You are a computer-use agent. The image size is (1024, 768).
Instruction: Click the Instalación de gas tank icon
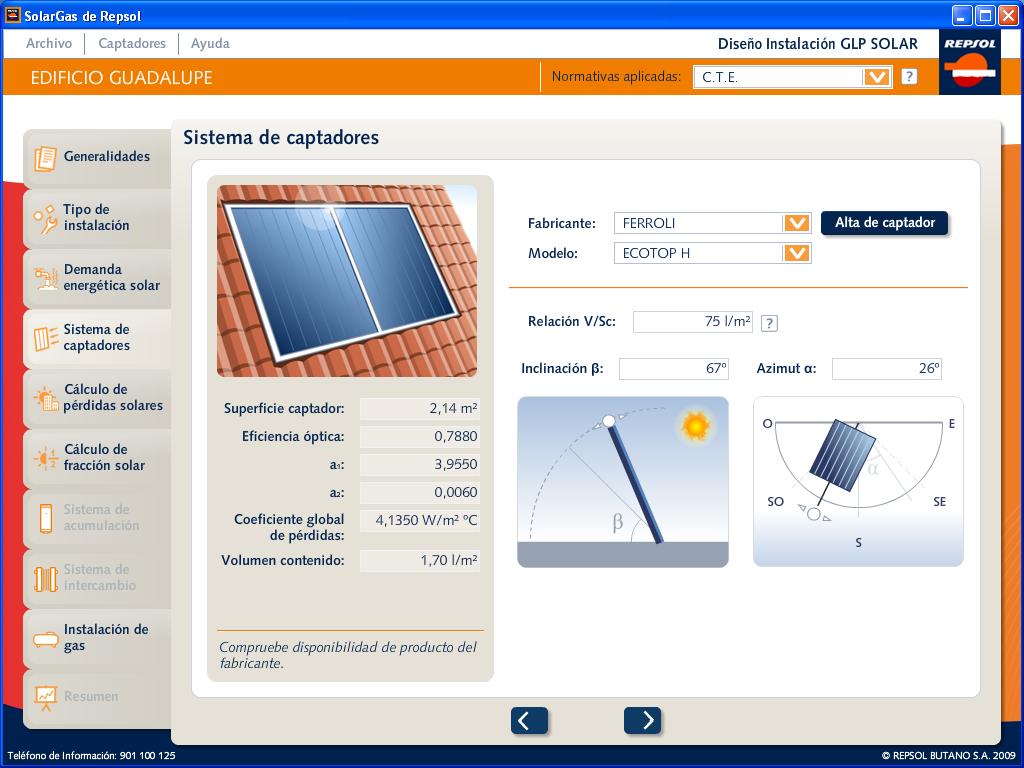(46, 639)
